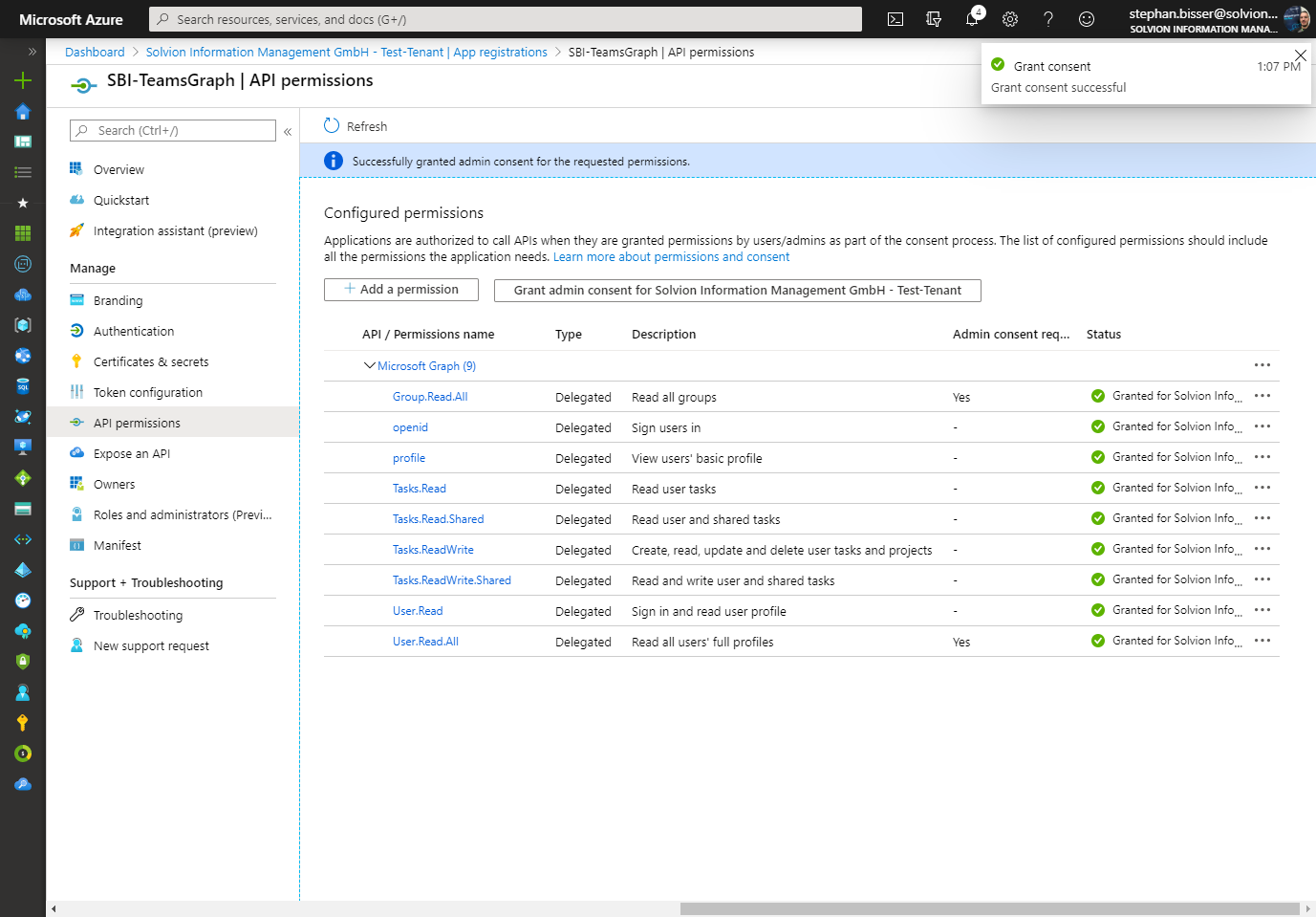Open Dashboard icon in the sidebar

point(23,142)
